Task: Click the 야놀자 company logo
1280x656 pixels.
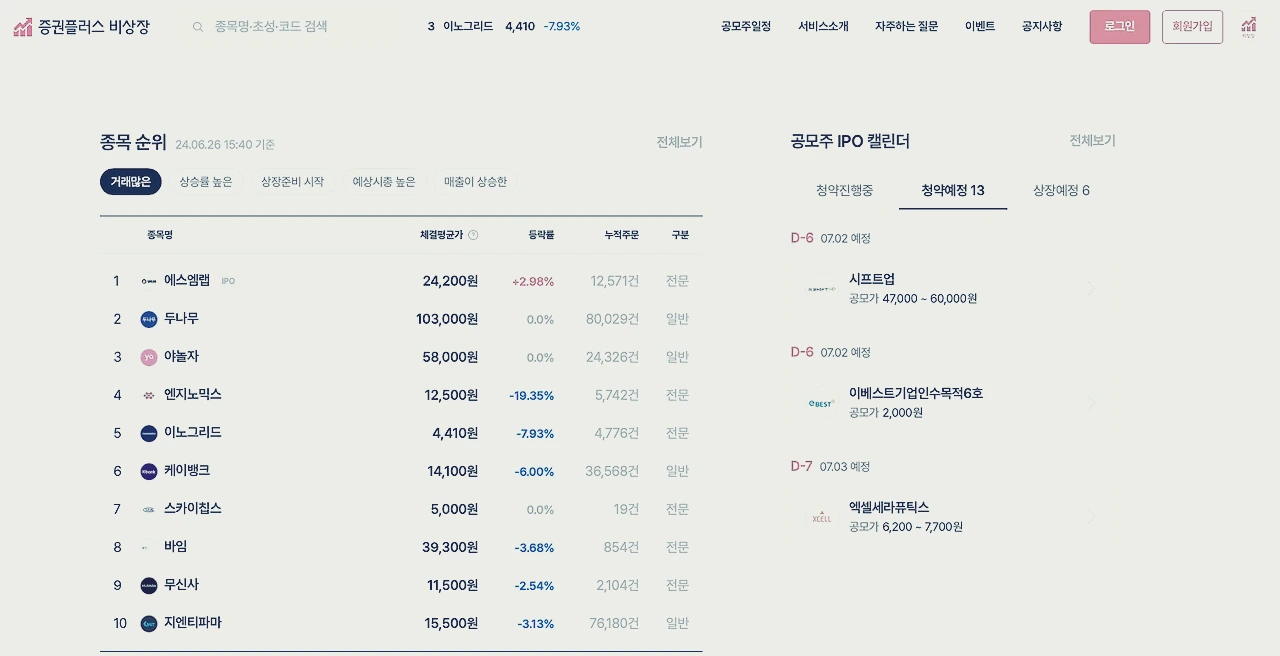Action: pos(149,357)
